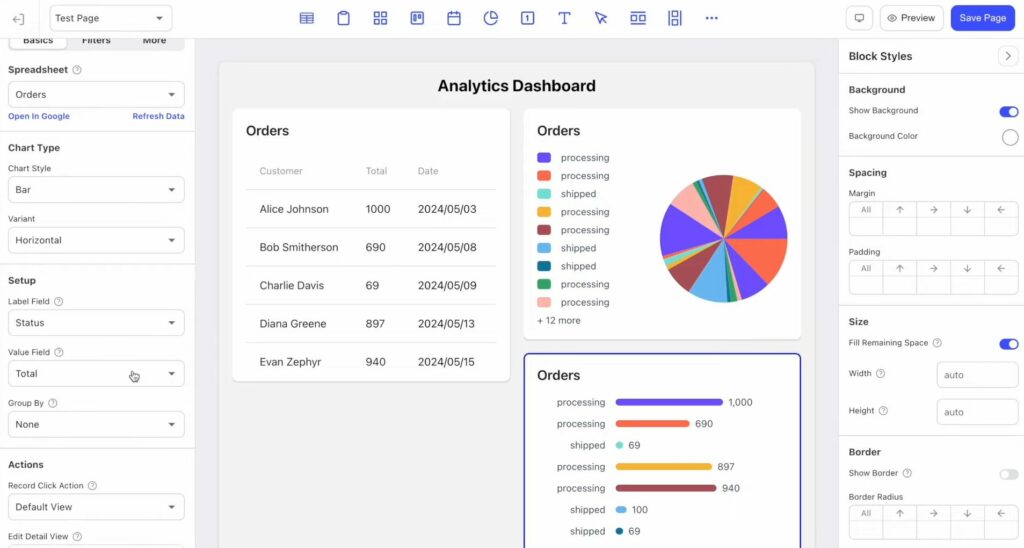This screenshot has width=1024, height=548.
Task: Open Record Click Action Default View dropdown
Action: tap(96, 507)
